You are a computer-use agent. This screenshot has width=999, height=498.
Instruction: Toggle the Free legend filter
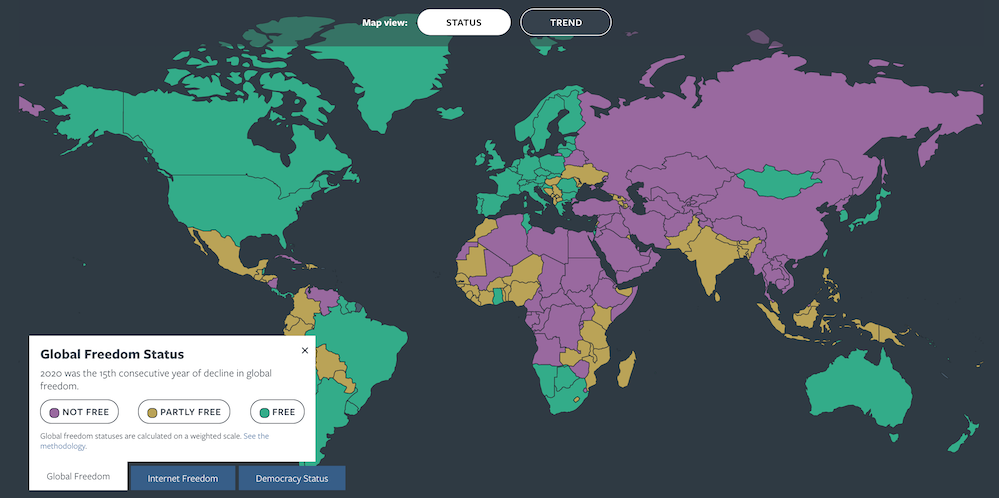tap(277, 411)
